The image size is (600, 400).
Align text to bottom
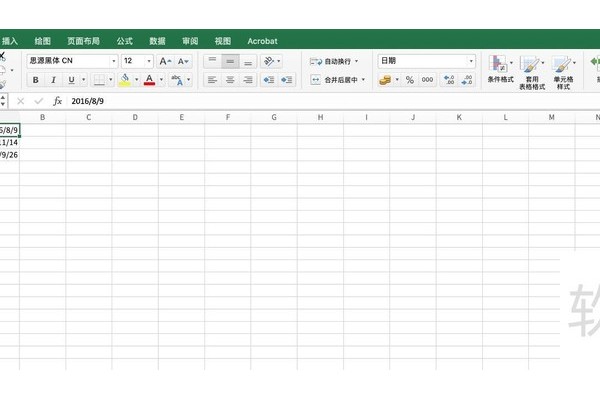(x=248, y=61)
